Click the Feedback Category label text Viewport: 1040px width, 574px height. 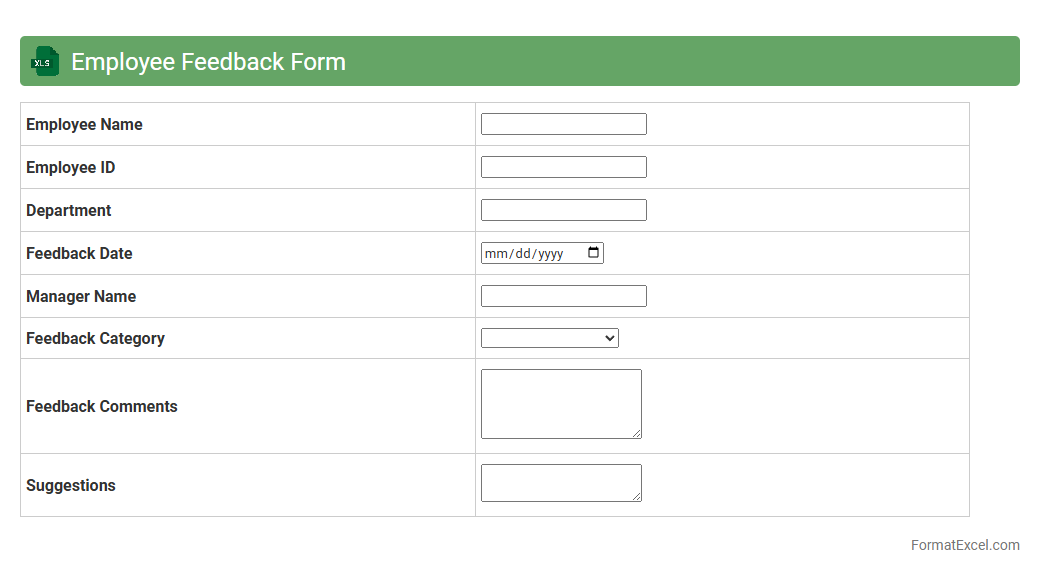(x=95, y=338)
